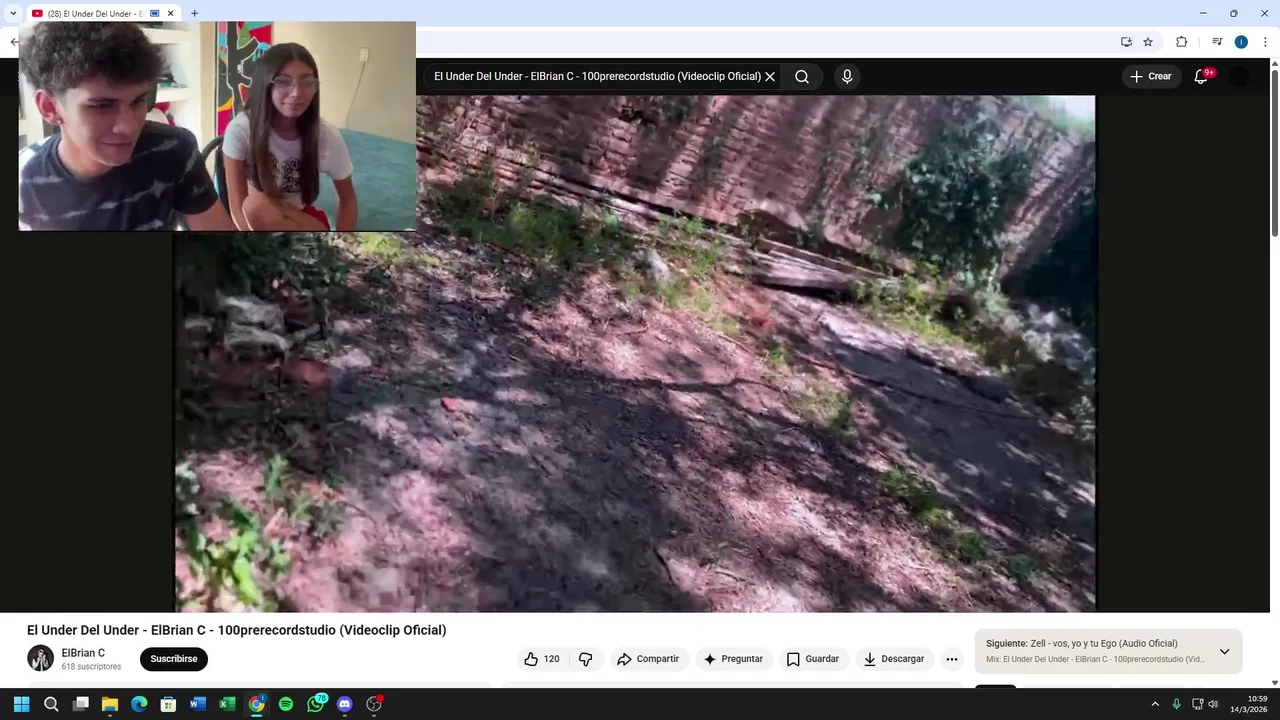Open the tab search dropdown arrow

13,13
